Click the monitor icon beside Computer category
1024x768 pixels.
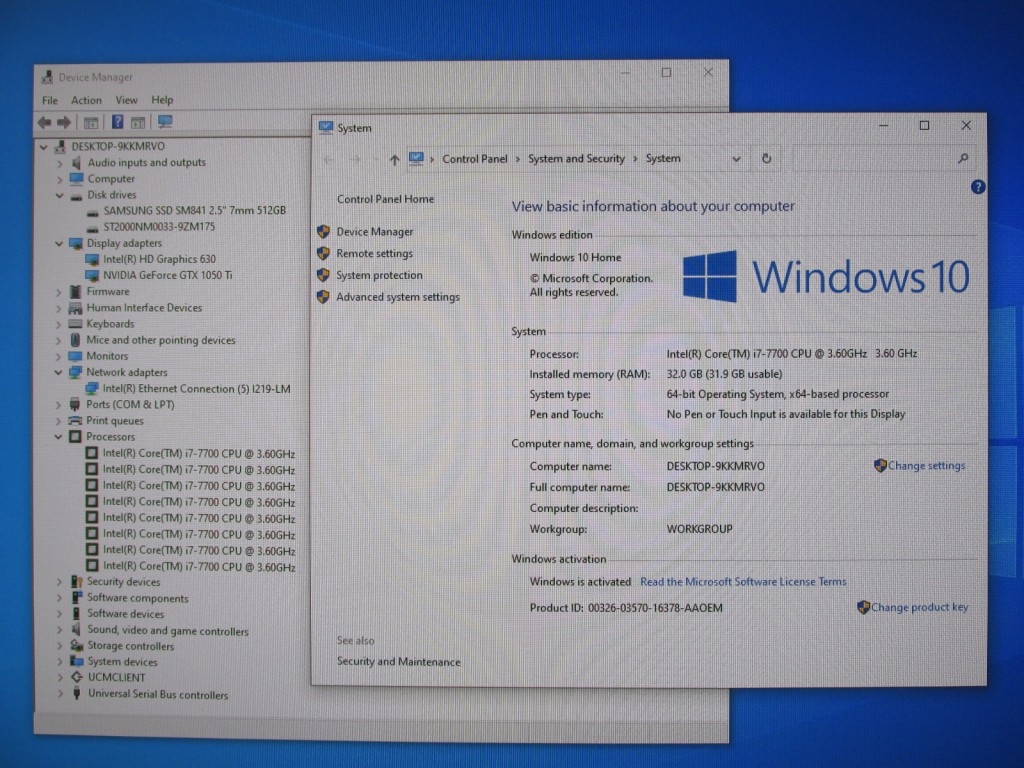(76, 178)
